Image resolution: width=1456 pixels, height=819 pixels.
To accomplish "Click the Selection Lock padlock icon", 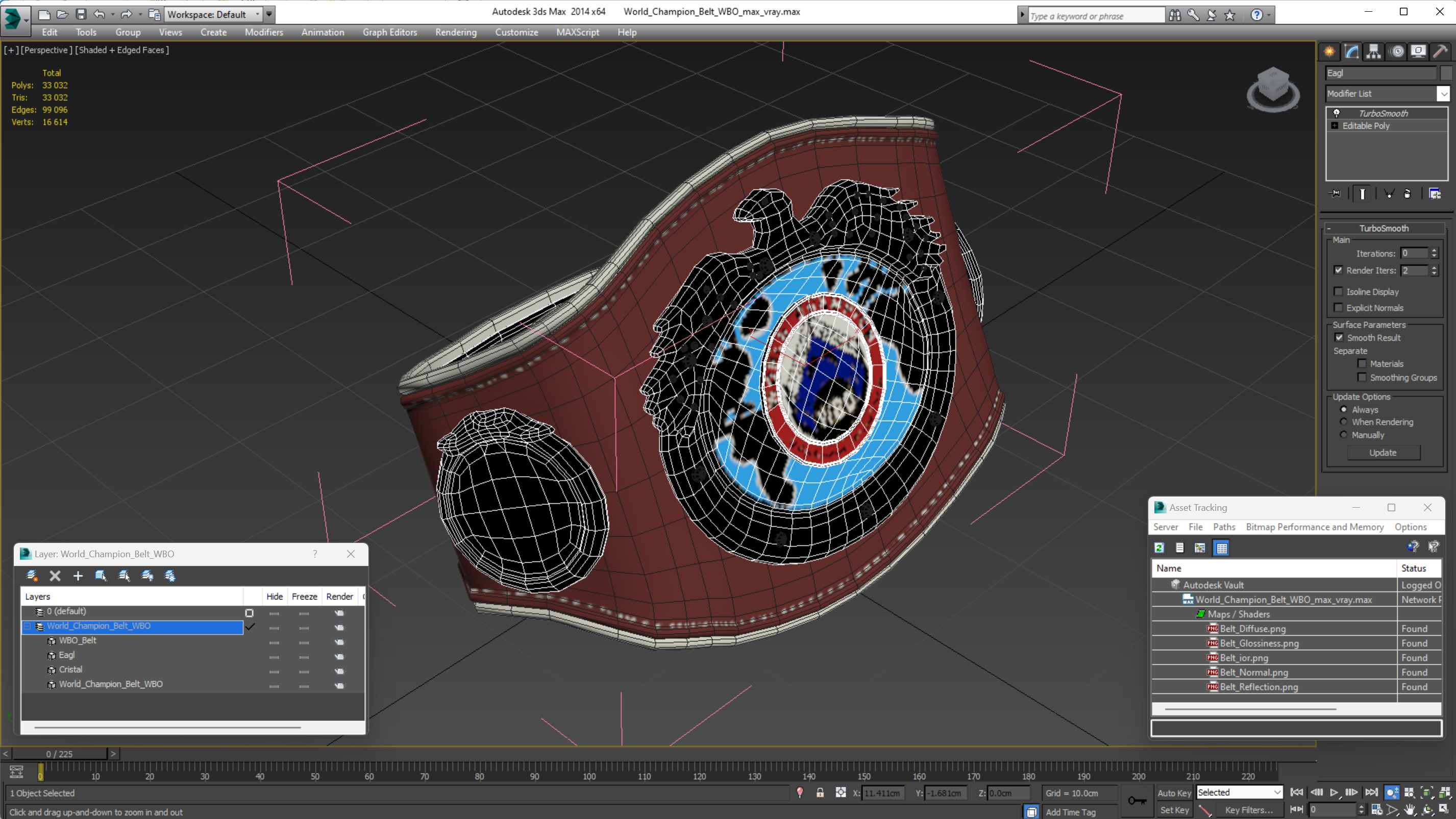I will tap(820, 793).
